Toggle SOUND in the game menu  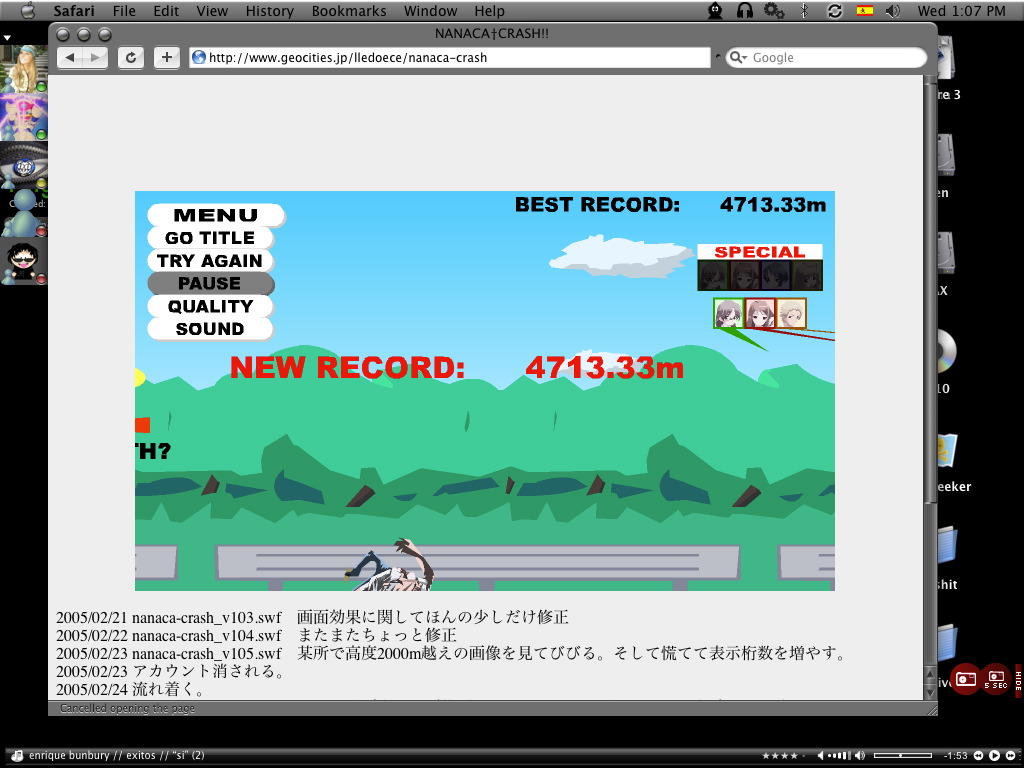[x=210, y=329]
